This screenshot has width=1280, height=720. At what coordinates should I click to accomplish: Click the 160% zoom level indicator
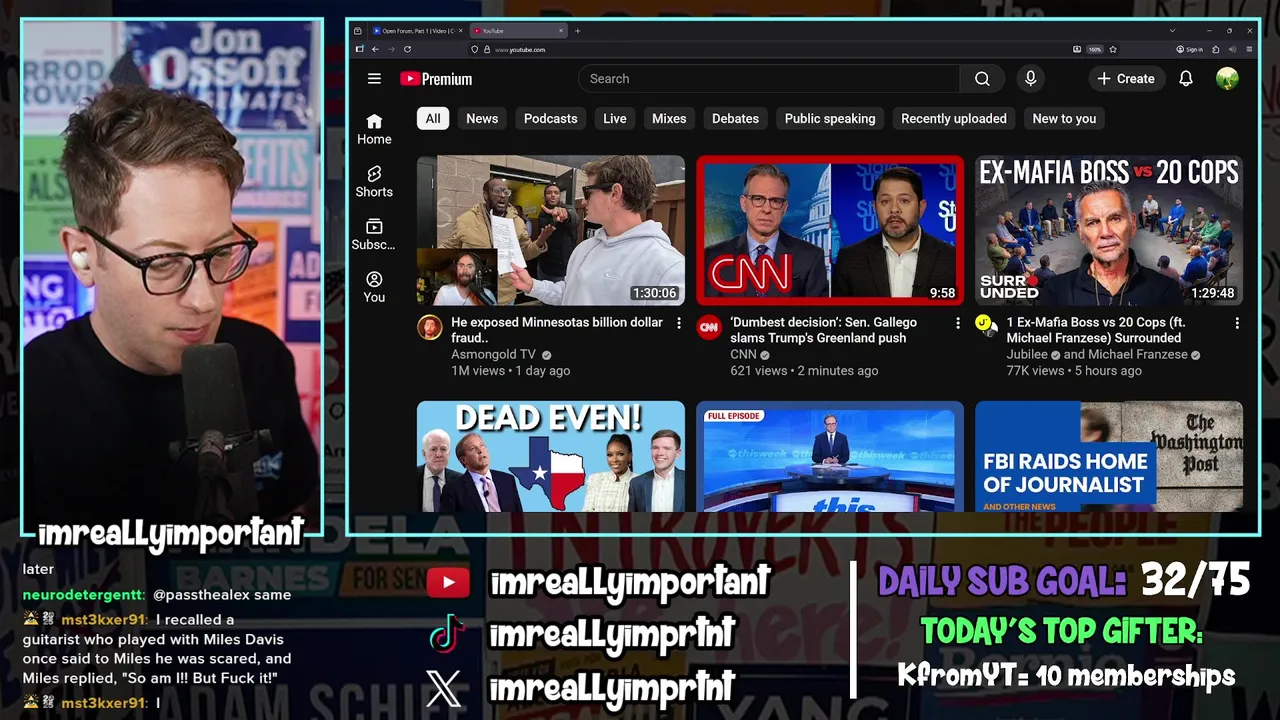click(1094, 49)
